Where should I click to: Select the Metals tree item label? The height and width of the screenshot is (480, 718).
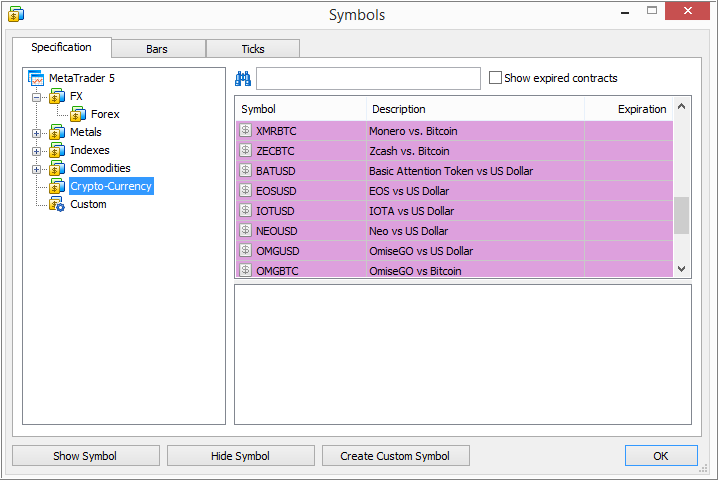tap(86, 132)
